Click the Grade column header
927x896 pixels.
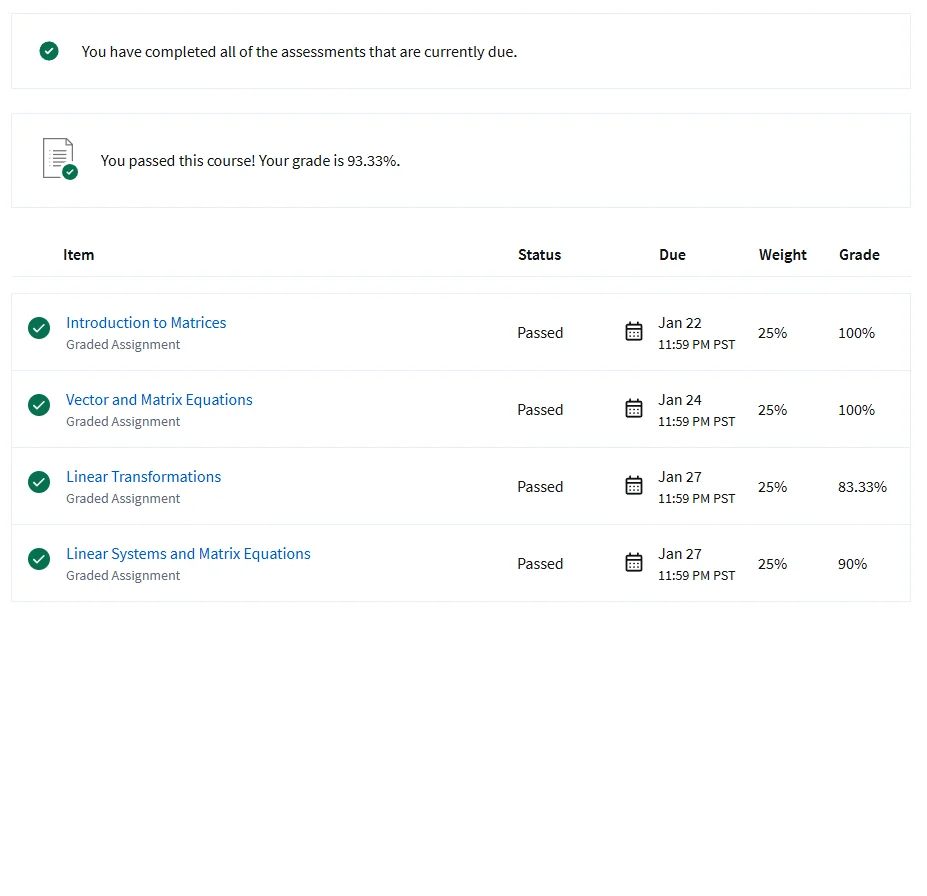(859, 255)
